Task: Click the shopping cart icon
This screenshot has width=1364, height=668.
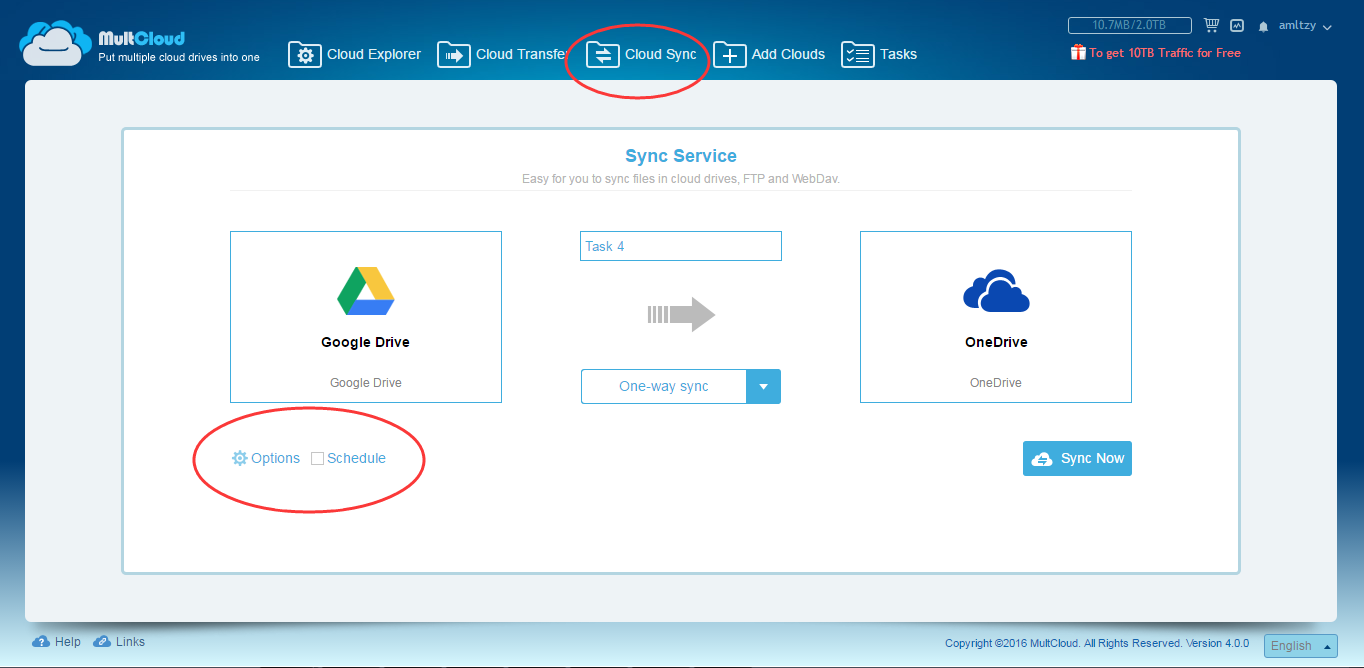Action: pos(1211,26)
